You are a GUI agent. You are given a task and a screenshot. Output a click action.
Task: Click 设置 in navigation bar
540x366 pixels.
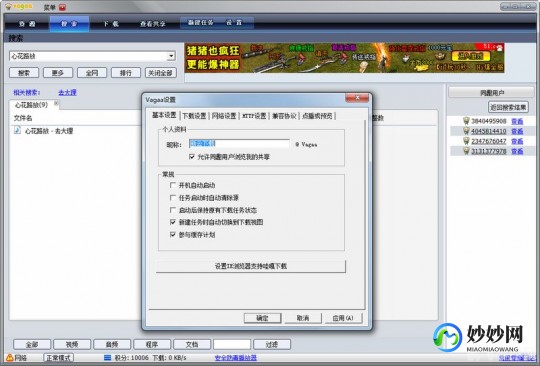coord(234,22)
